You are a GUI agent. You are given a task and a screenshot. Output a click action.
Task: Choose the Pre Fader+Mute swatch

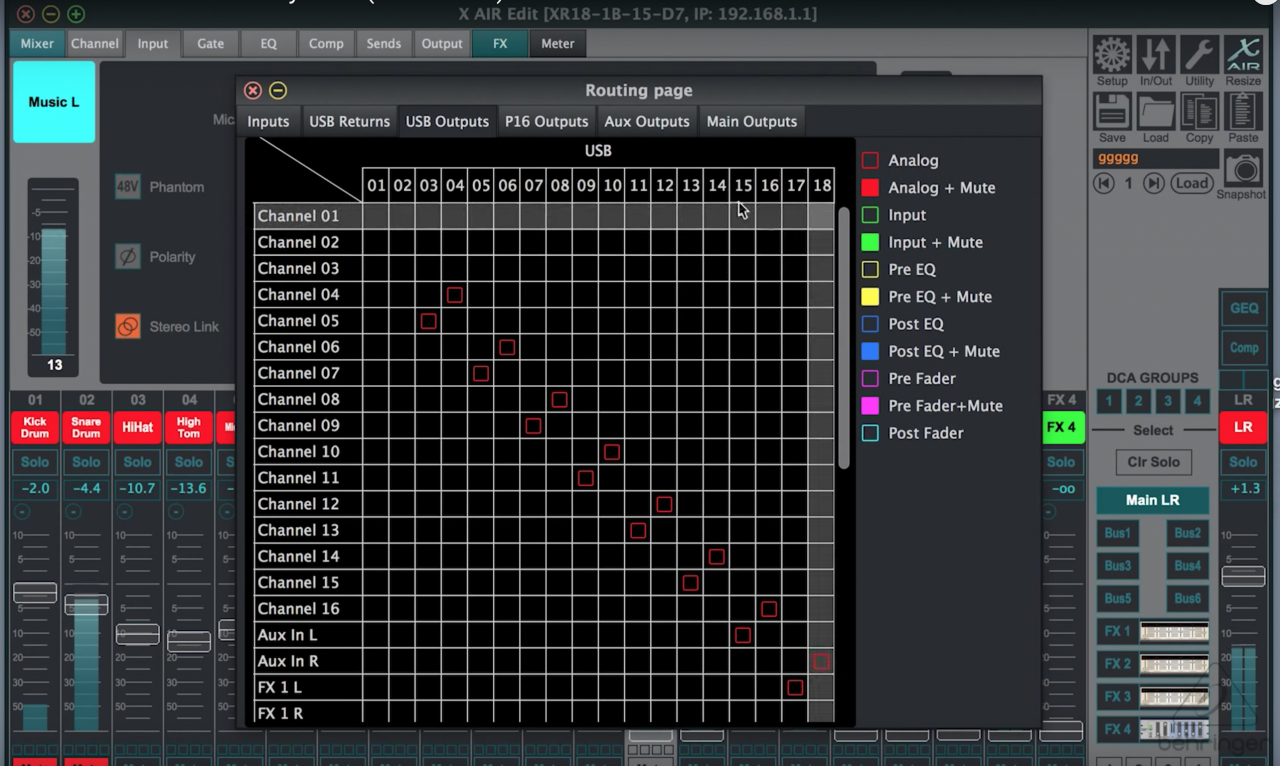click(x=870, y=406)
